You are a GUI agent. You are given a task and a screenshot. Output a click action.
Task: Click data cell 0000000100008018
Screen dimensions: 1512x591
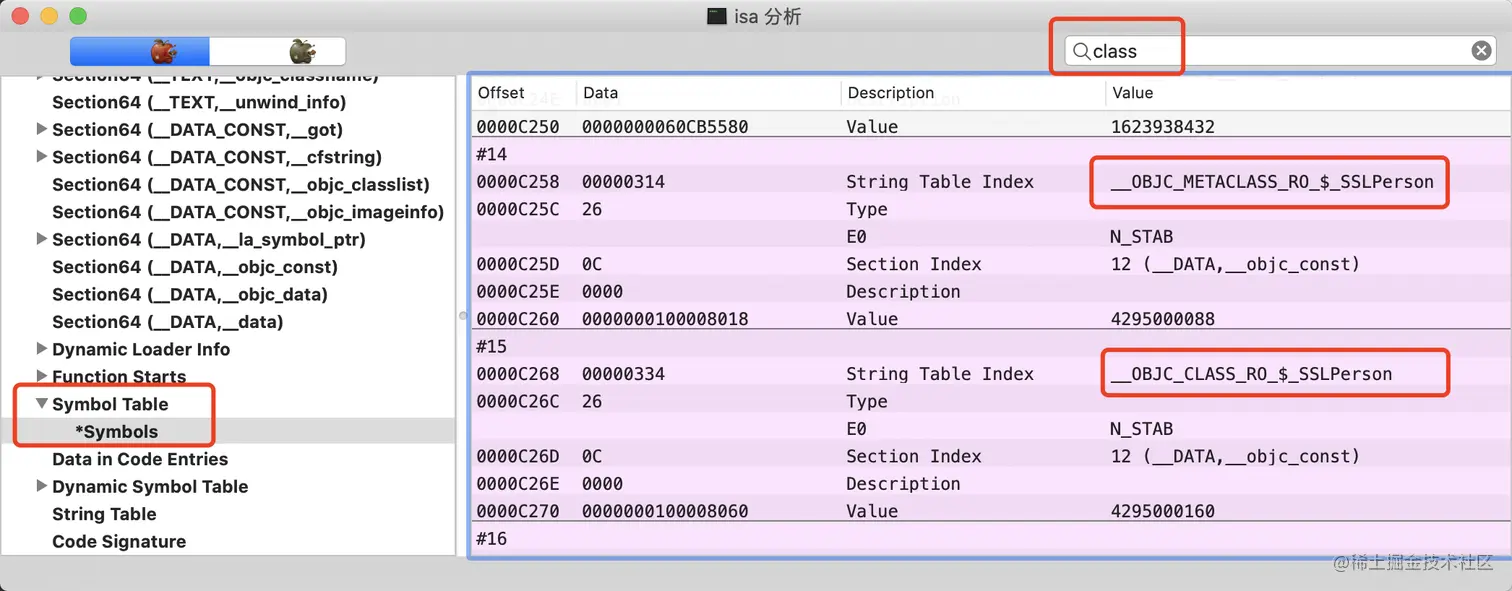click(x=665, y=319)
